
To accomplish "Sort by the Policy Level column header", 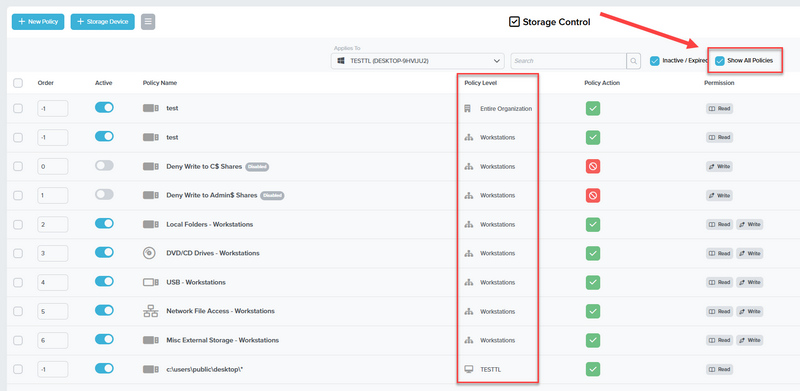I will 481,83.
